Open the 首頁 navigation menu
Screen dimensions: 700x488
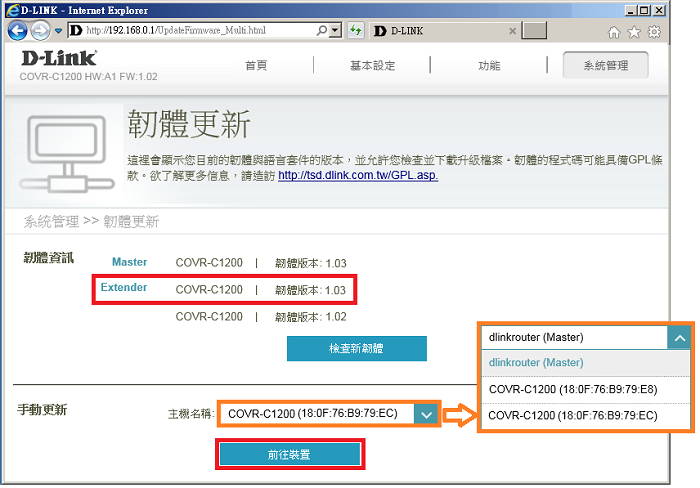pyautogui.click(x=256, y=65)
